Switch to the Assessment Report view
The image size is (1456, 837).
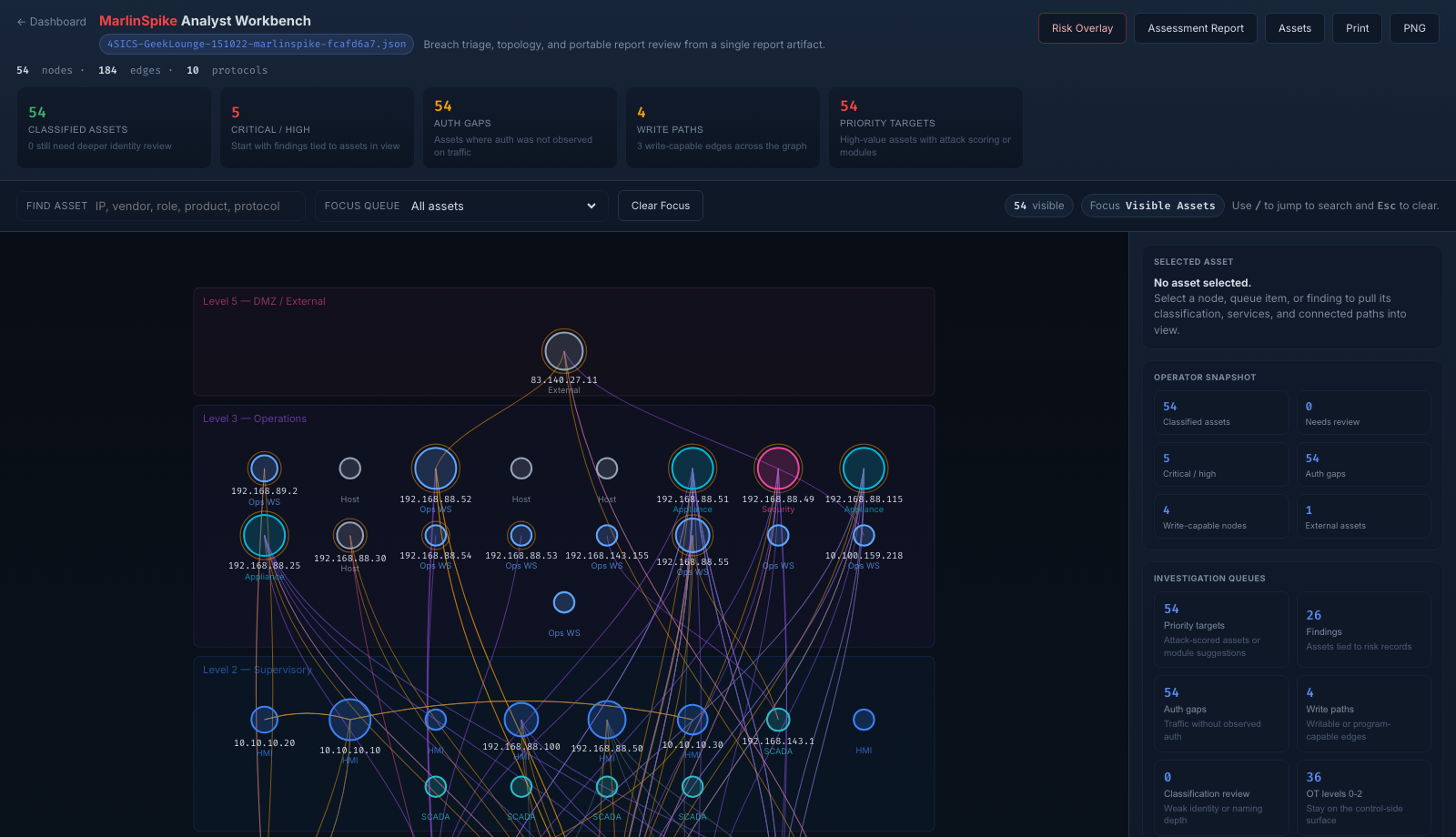pos(1195,27)
